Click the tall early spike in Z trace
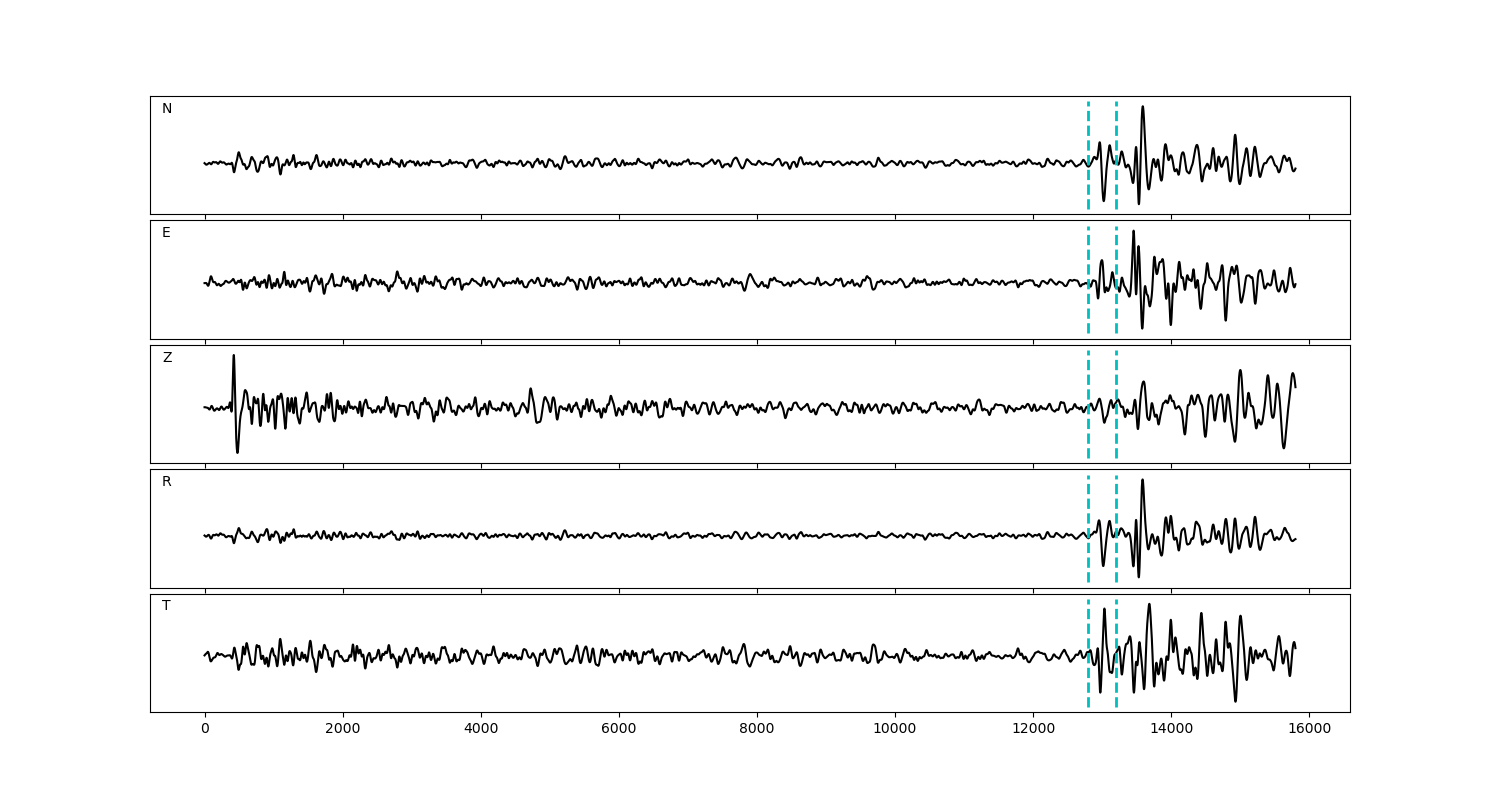Screen dimensions: 1500x800 pyautogui.click(x=234, y=358)
